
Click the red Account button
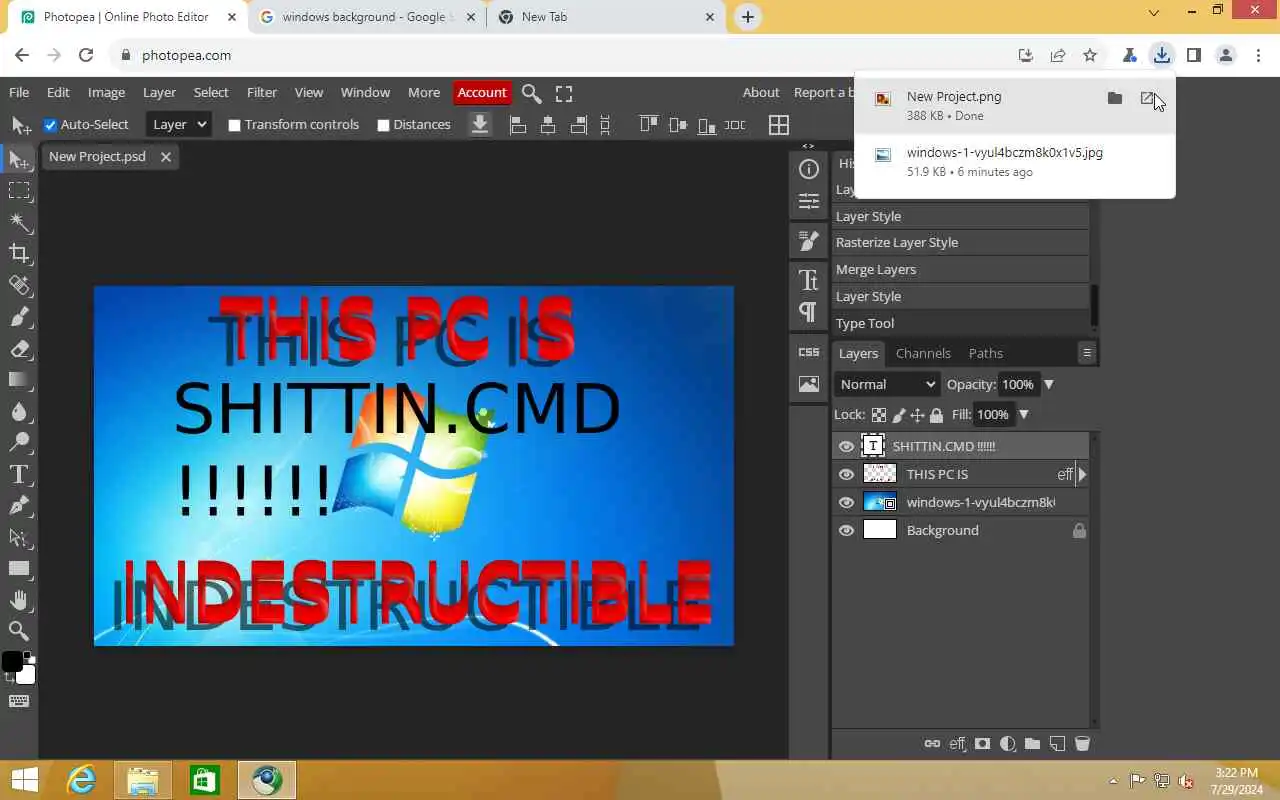[482, 92]
